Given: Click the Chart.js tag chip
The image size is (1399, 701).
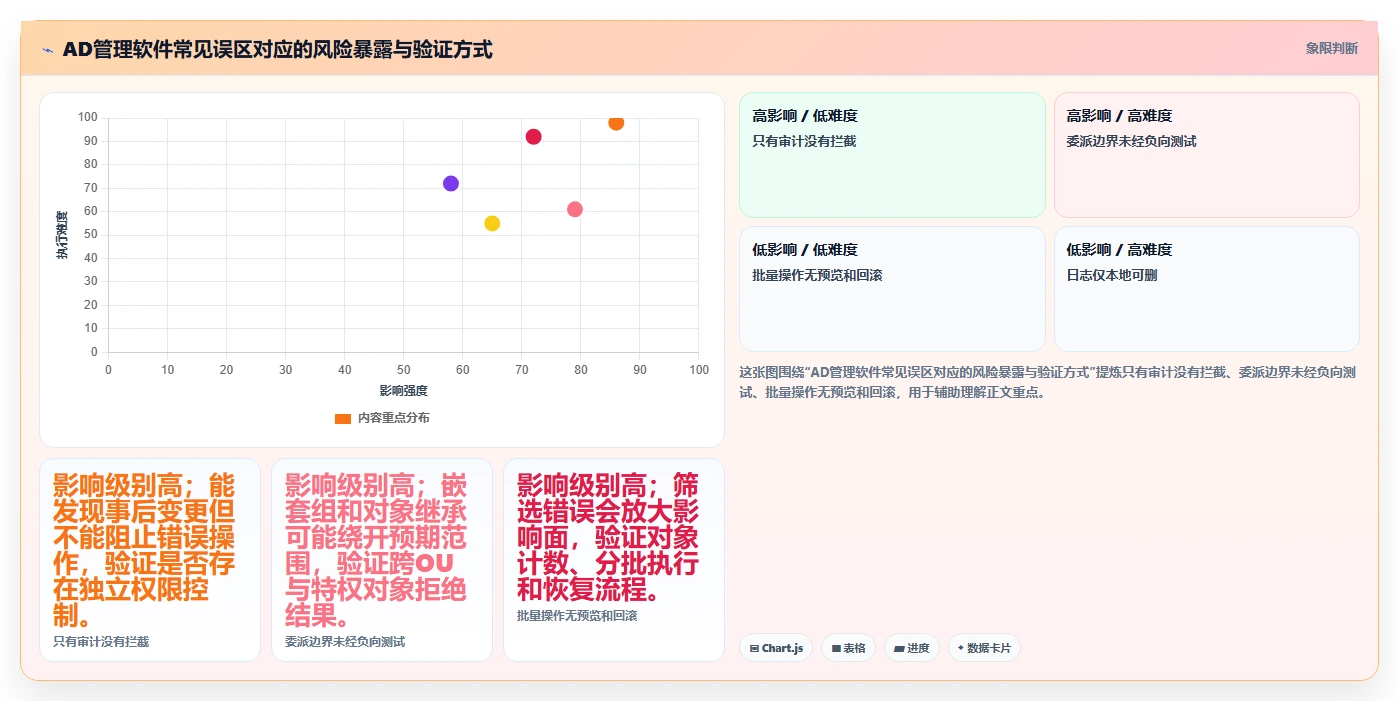Looking at the screenshot, I should click(776, 648).
